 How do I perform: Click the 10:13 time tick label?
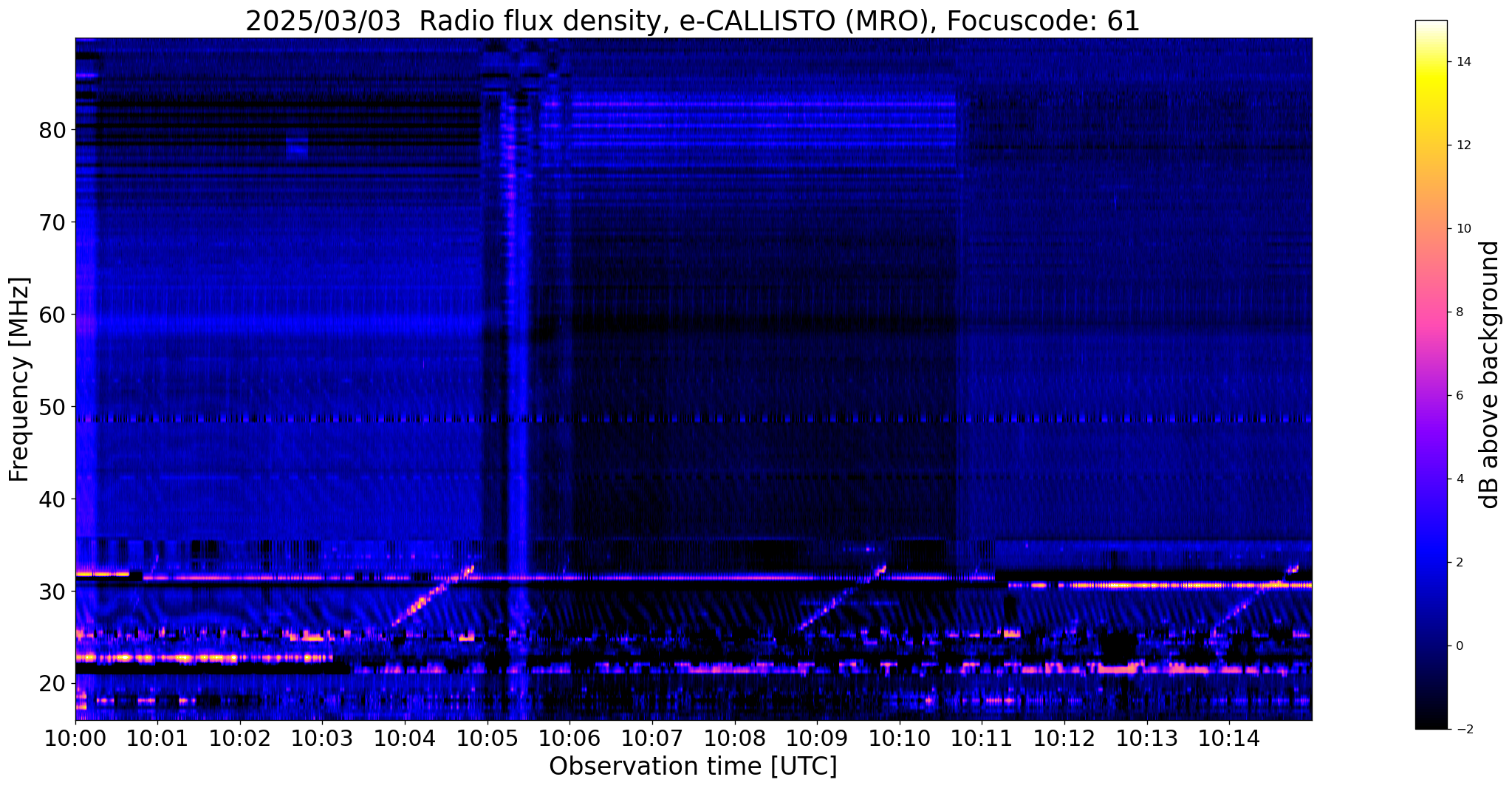1146,739
